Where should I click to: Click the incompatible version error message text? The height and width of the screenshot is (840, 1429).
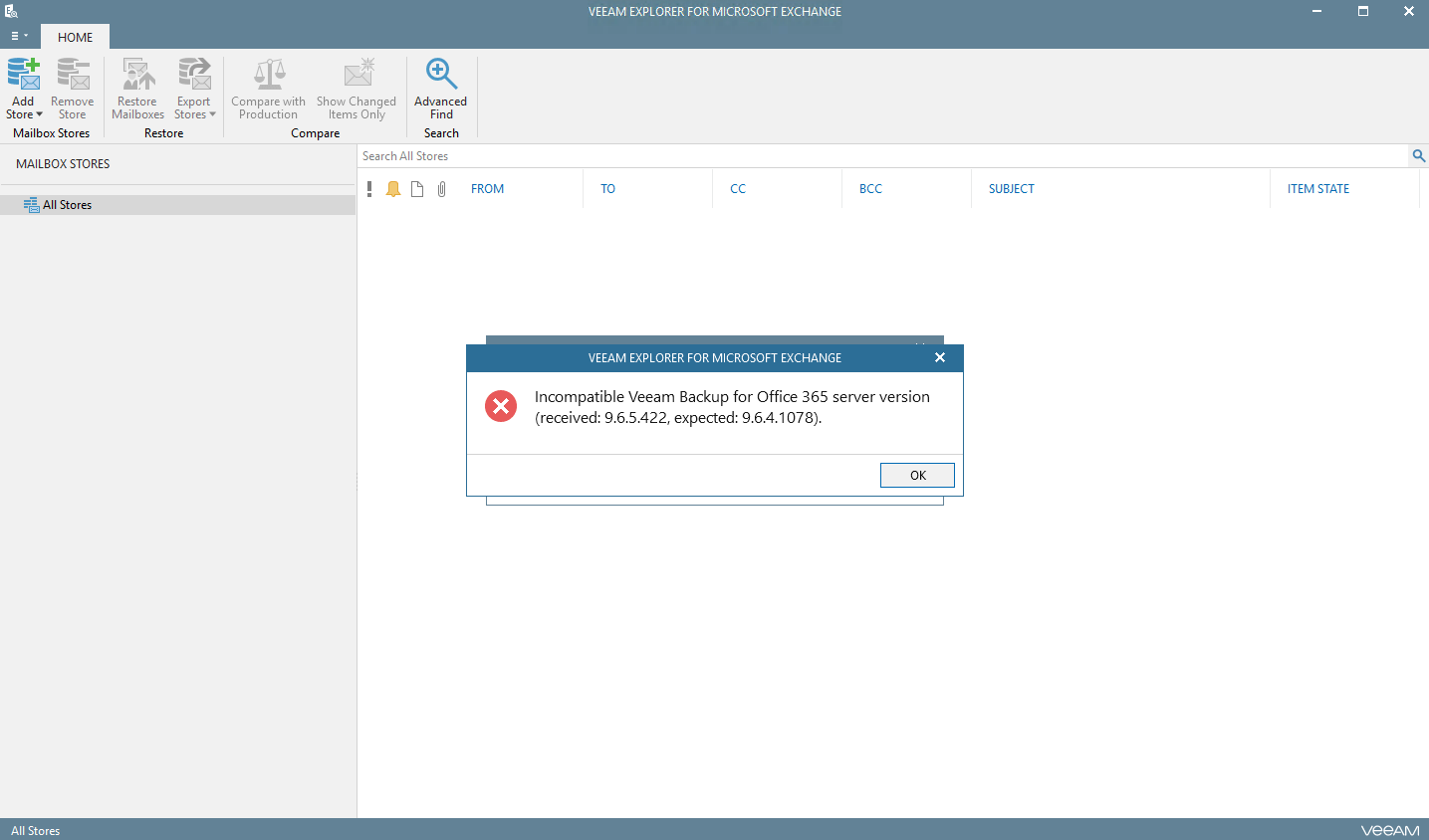732,407
